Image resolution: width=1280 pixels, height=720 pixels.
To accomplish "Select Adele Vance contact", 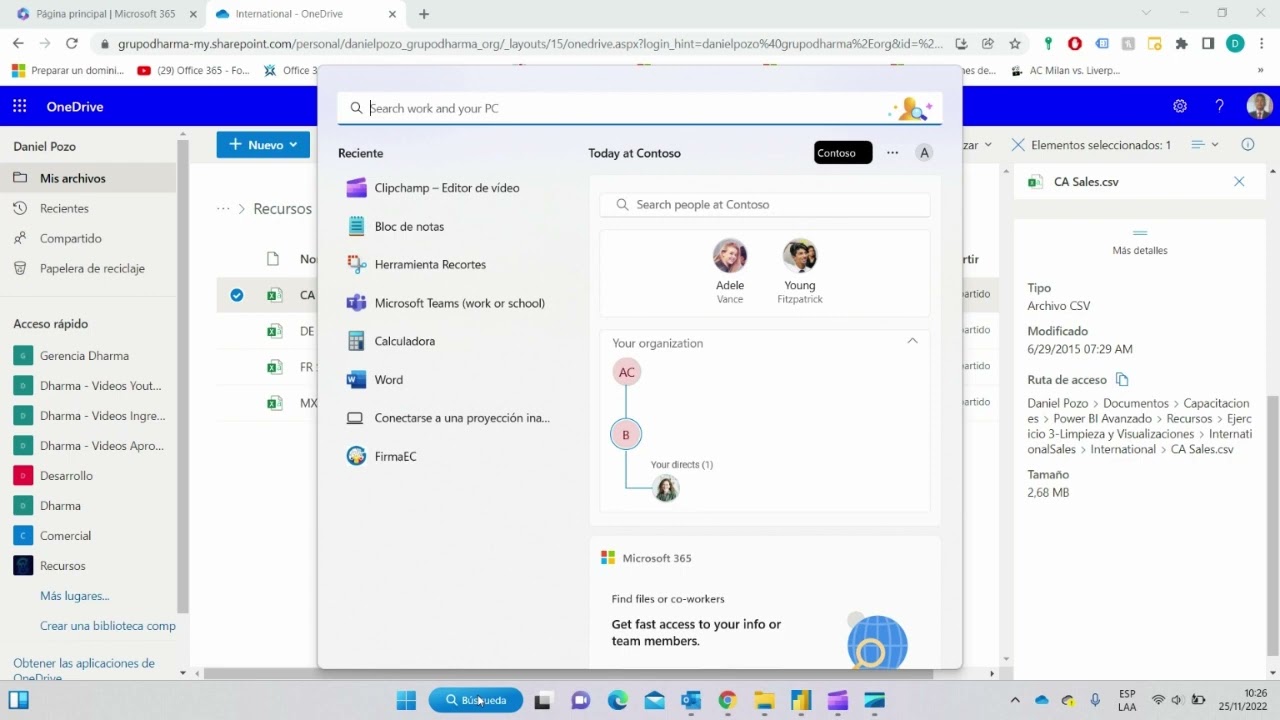I will pos(730,272).
